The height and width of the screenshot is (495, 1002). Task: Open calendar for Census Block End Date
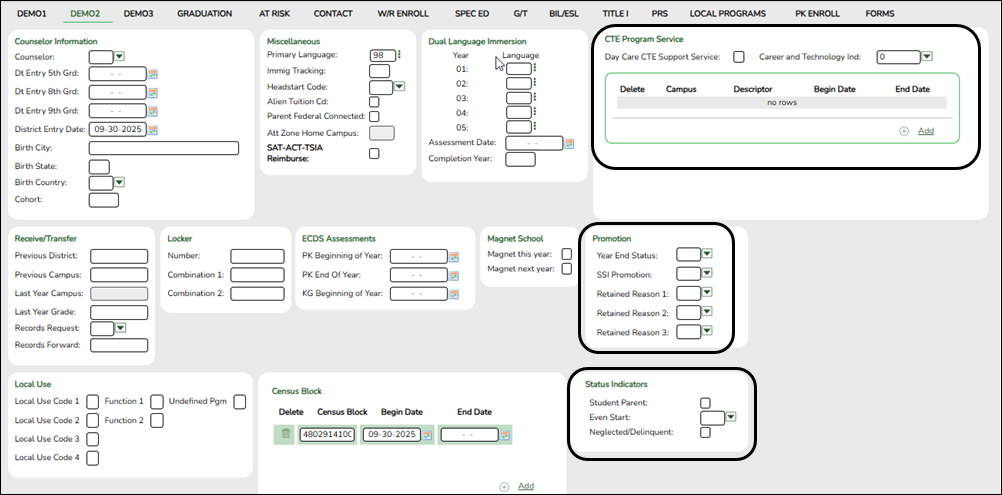pyautogui.click(x=506, y=435)
